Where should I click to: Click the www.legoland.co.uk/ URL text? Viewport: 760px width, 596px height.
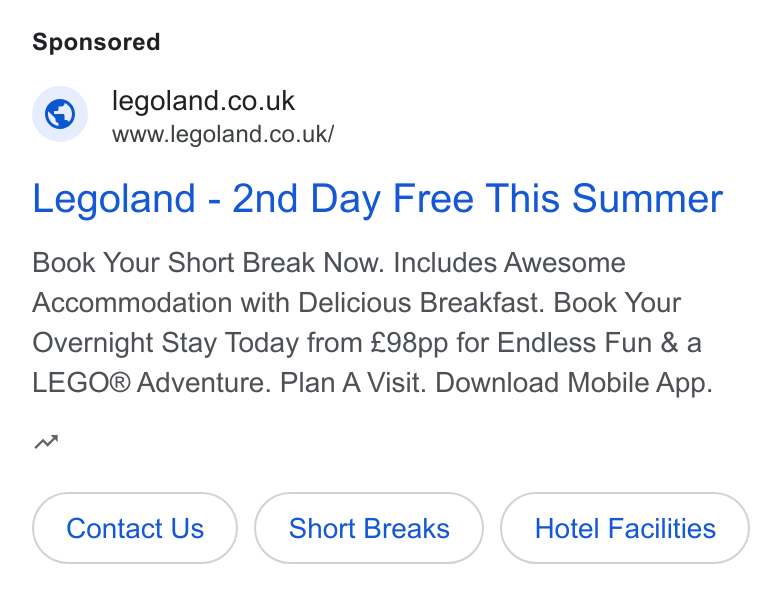(223, 134)
